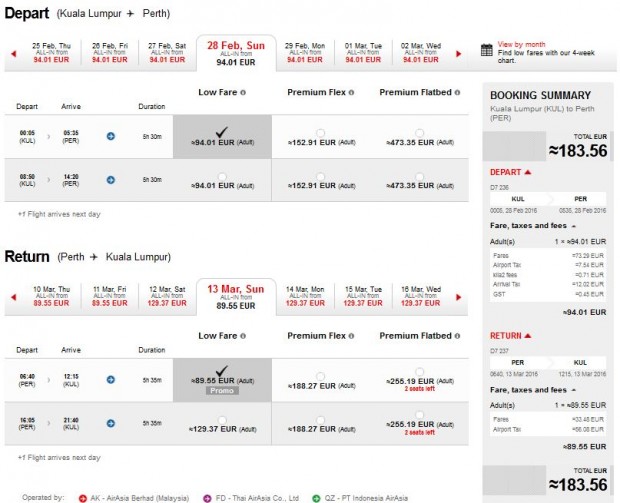Screen dimensions: 620x503
Task: Click the bottom TOTAL EUR 183.56 amount
Action: point(578,485)
